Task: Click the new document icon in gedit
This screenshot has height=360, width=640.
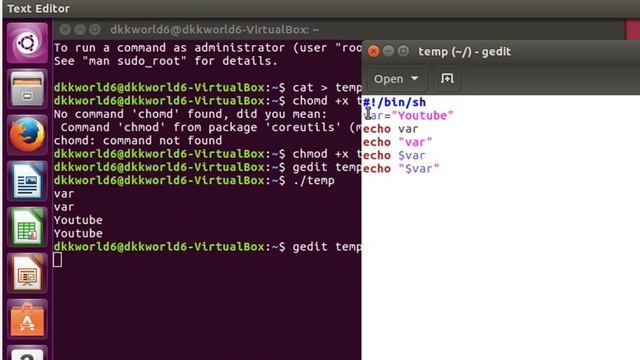Action: [447, 78]
